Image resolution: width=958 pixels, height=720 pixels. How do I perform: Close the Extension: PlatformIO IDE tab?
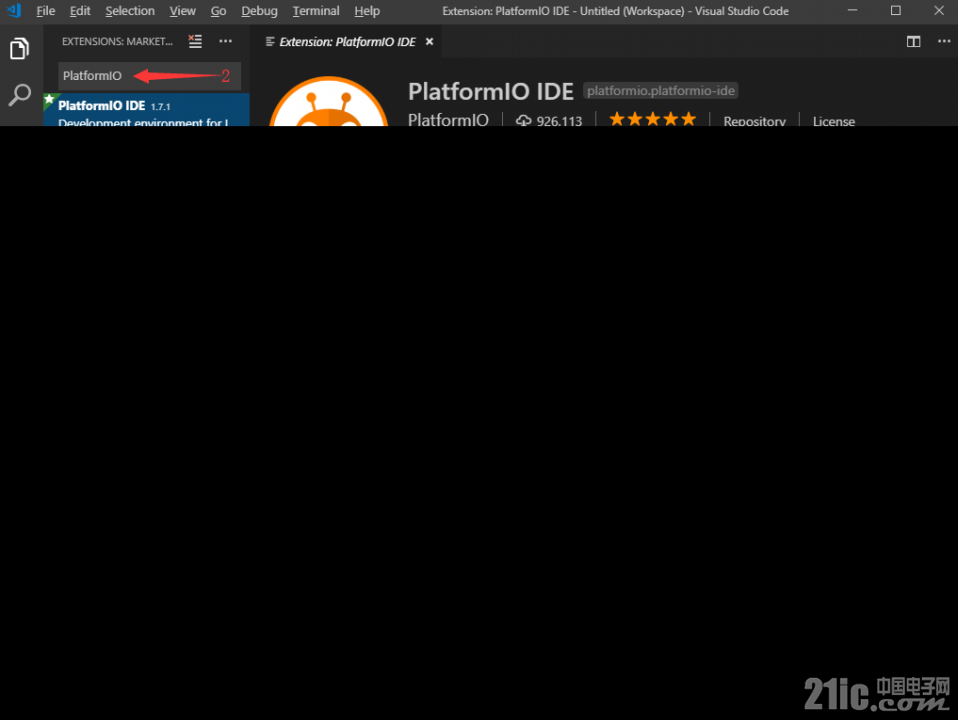(x=430, y=42)
